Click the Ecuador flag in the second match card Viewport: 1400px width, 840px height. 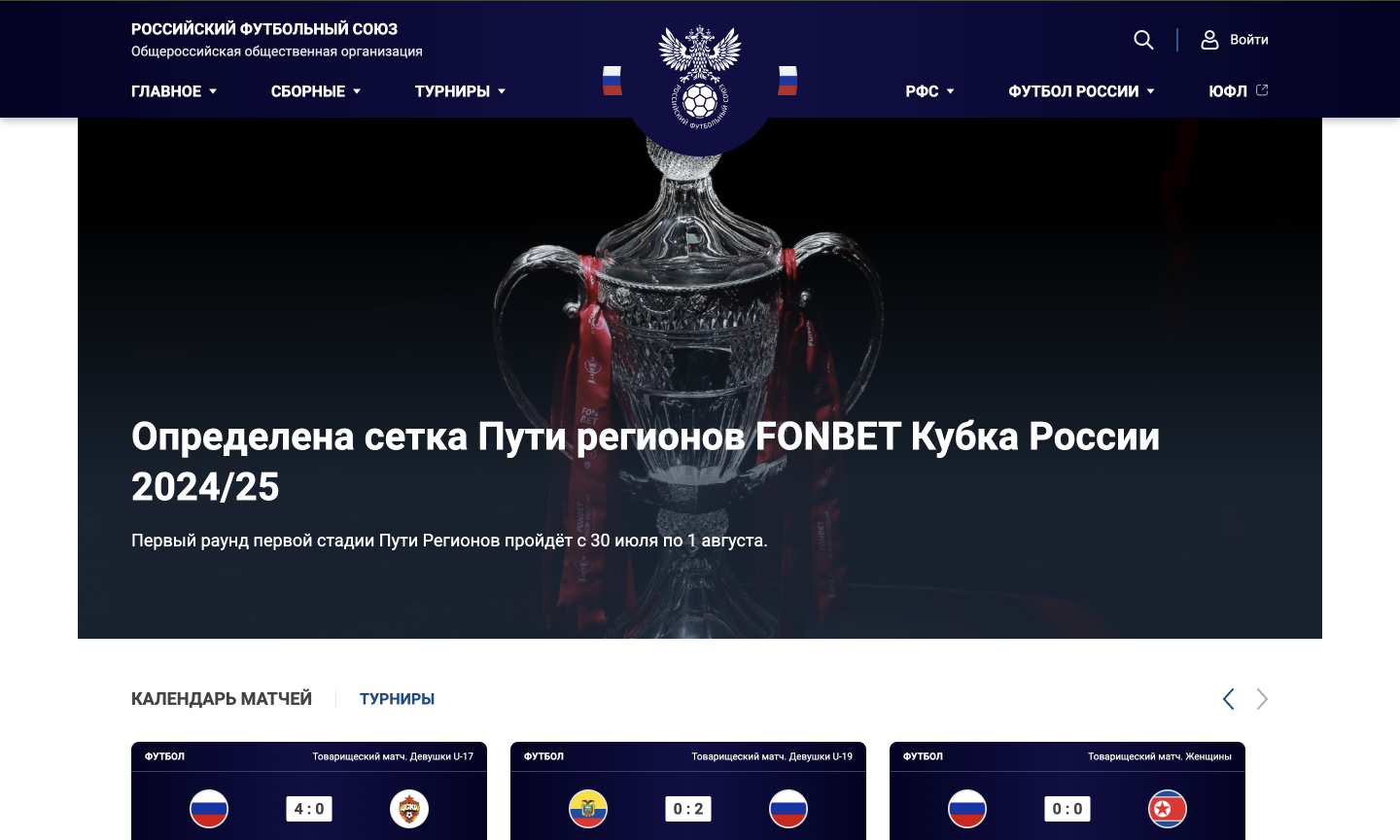pyautogui.click(x=588, y=809)
